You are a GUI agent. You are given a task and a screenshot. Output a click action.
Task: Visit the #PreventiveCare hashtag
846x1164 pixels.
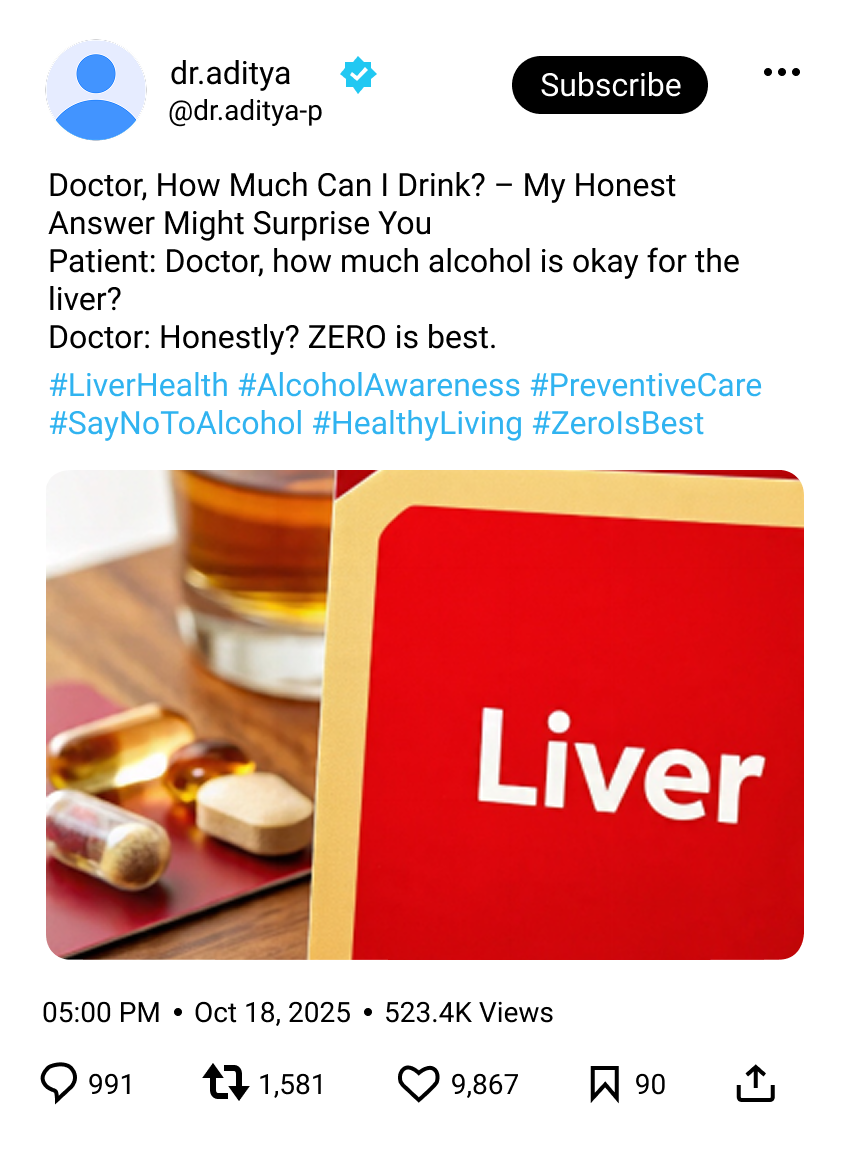tap(646, 385)
